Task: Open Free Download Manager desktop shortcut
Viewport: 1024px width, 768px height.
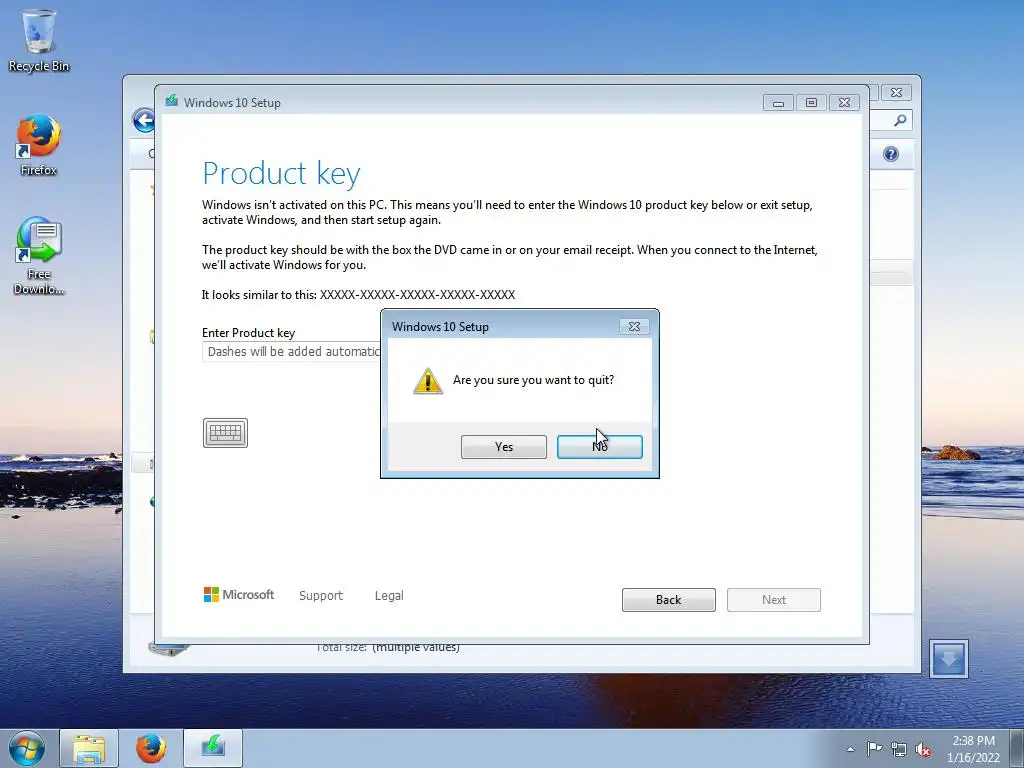Action: click(x=39, y=256)
